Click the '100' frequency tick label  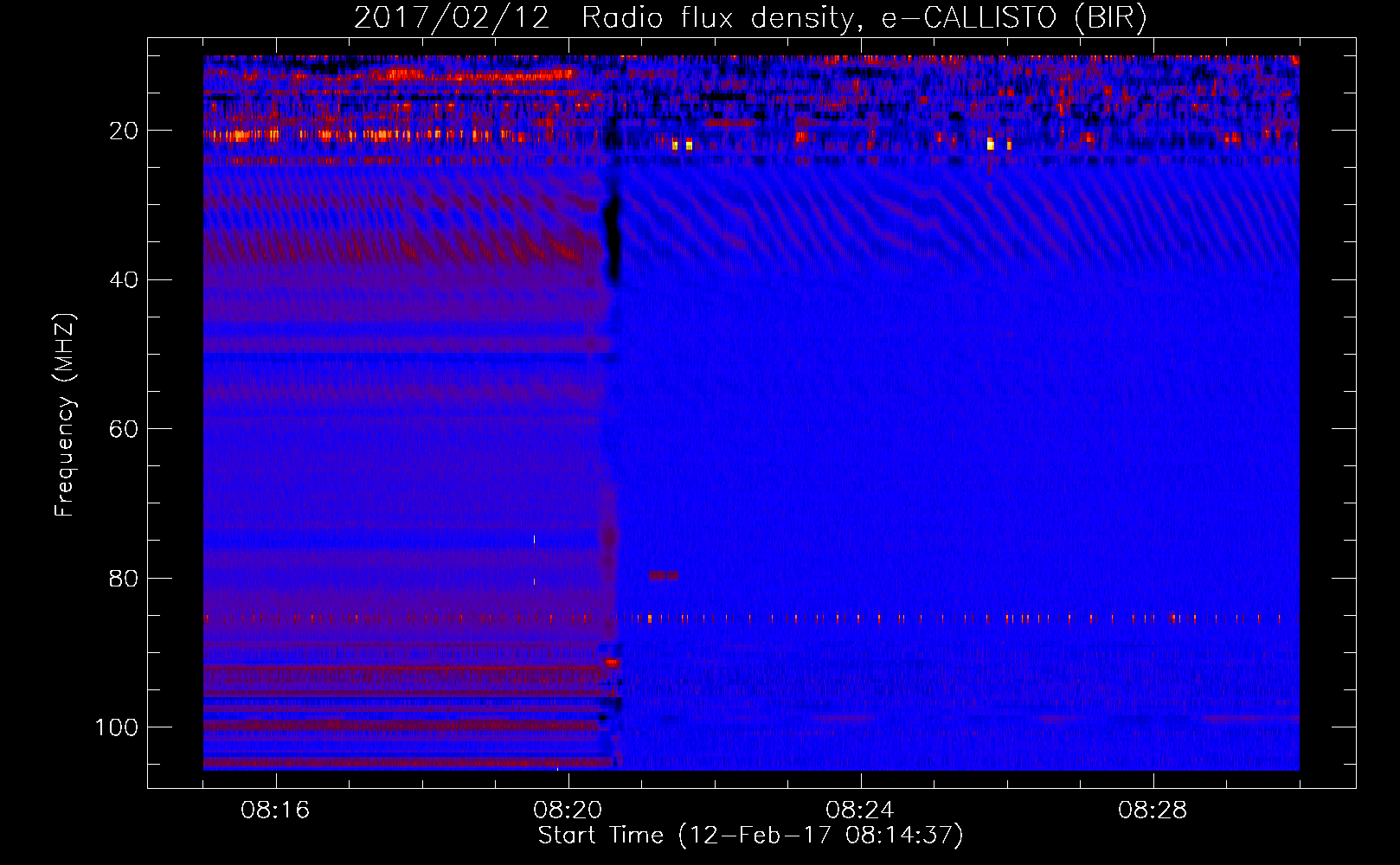pyautogui.click(x=117, y=727)
